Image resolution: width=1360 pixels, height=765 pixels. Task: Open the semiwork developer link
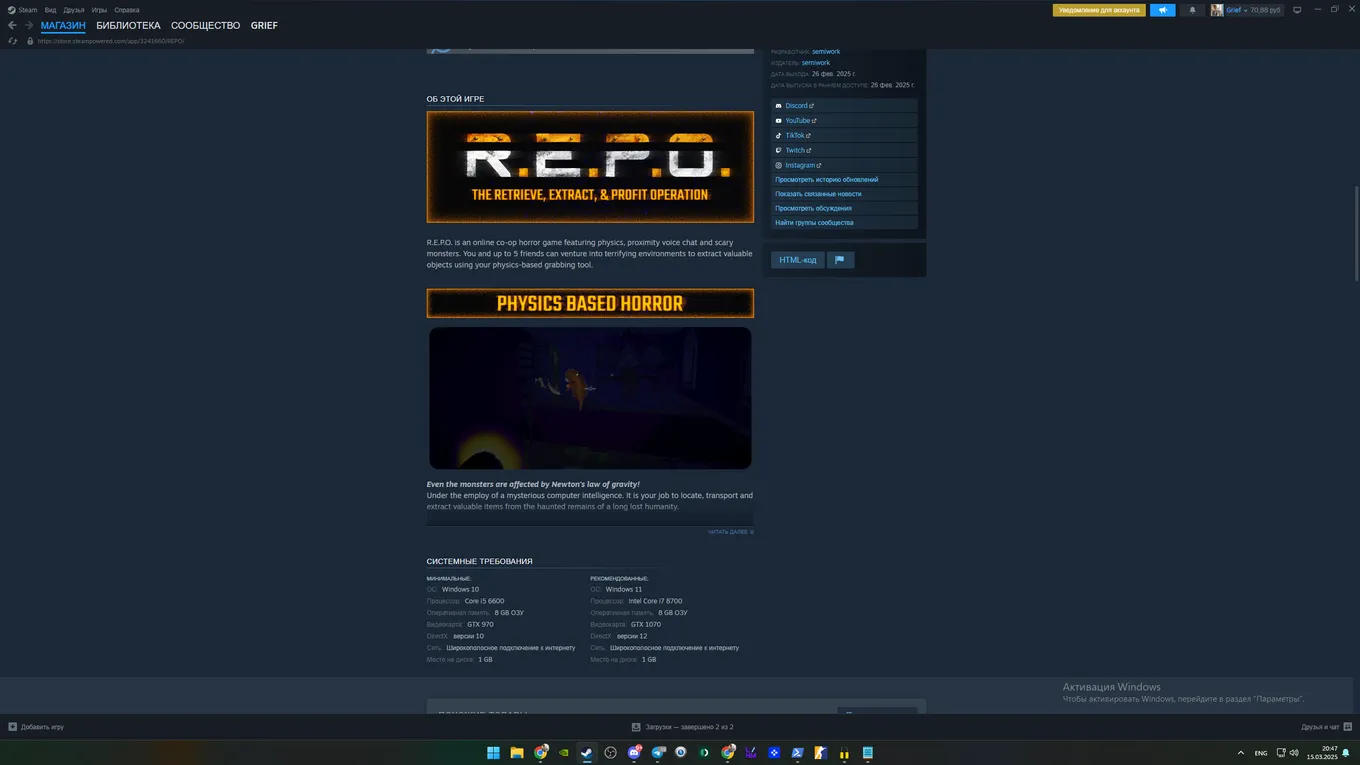pos(826,52)
